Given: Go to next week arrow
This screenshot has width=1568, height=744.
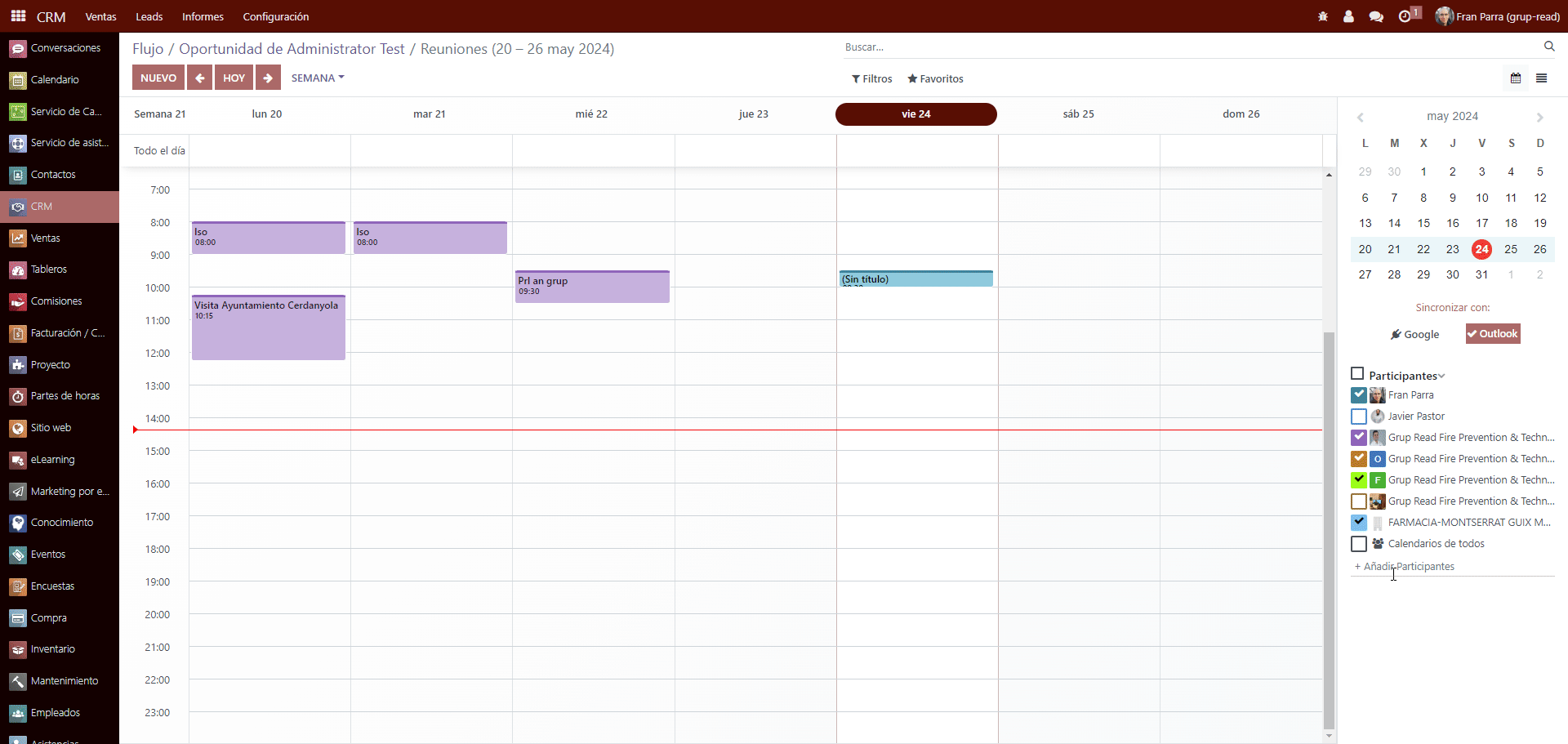Looking at the screenshot, I should click(268, 78).
